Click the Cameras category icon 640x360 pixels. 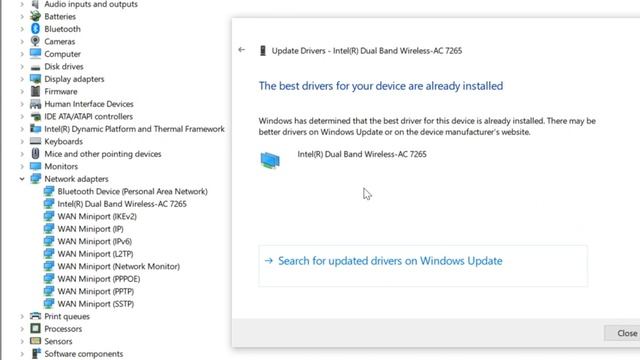pos(36,41)
